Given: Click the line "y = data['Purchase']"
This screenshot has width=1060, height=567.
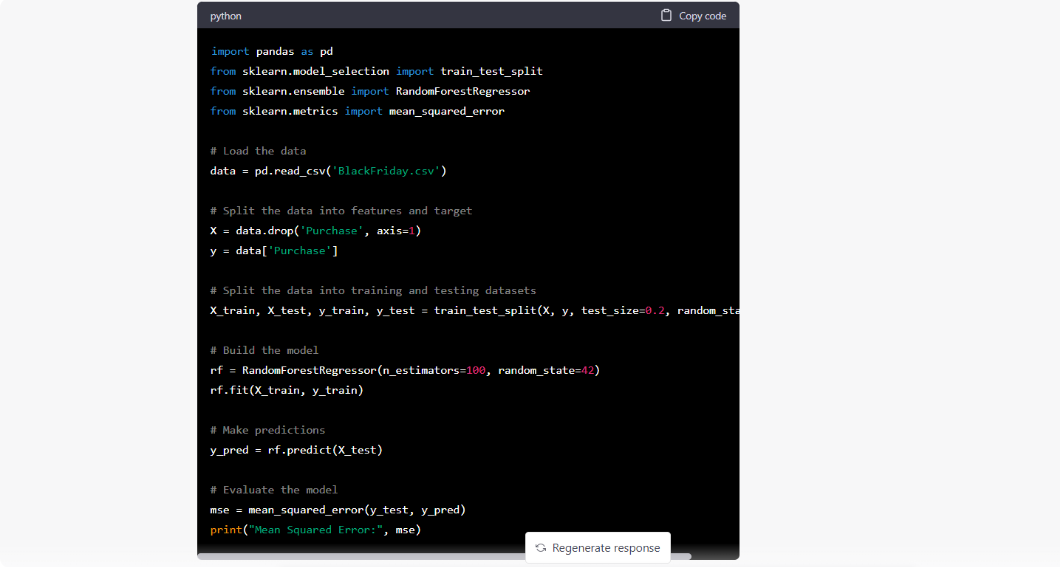Looking at the screenshot, I should [x=274, y=251].
